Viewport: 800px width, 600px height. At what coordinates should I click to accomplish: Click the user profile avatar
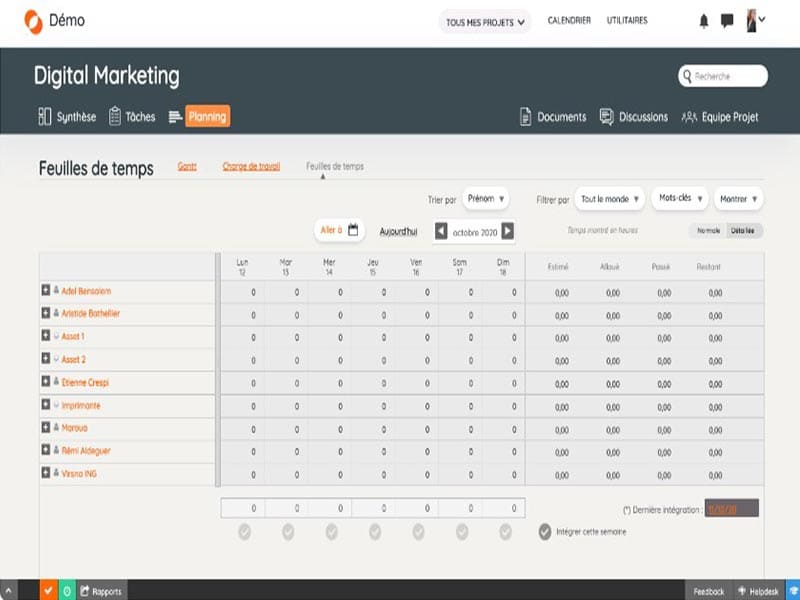tap(753, 21)
